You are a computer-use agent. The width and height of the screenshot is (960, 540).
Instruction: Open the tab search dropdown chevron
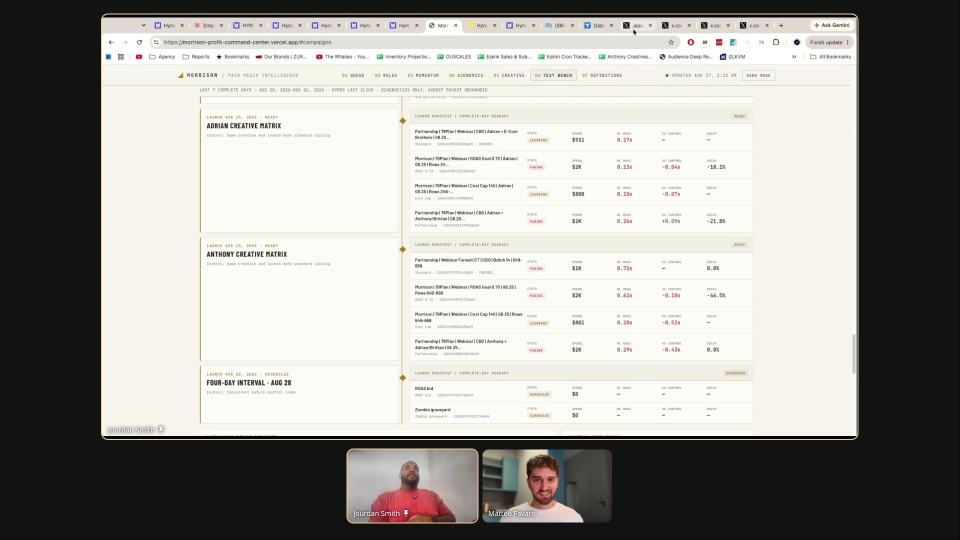coord(143,26)
